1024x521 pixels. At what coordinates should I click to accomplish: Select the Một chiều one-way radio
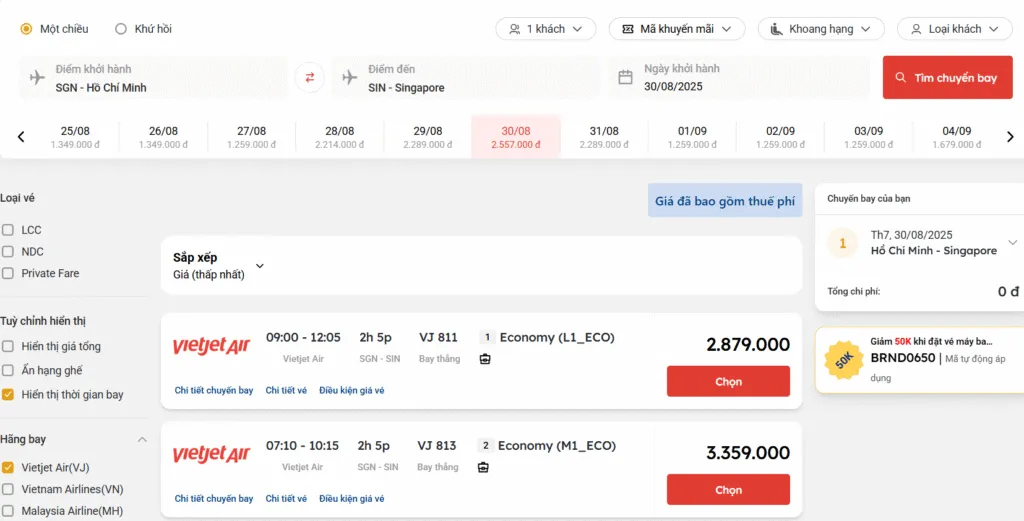[26, 29]
